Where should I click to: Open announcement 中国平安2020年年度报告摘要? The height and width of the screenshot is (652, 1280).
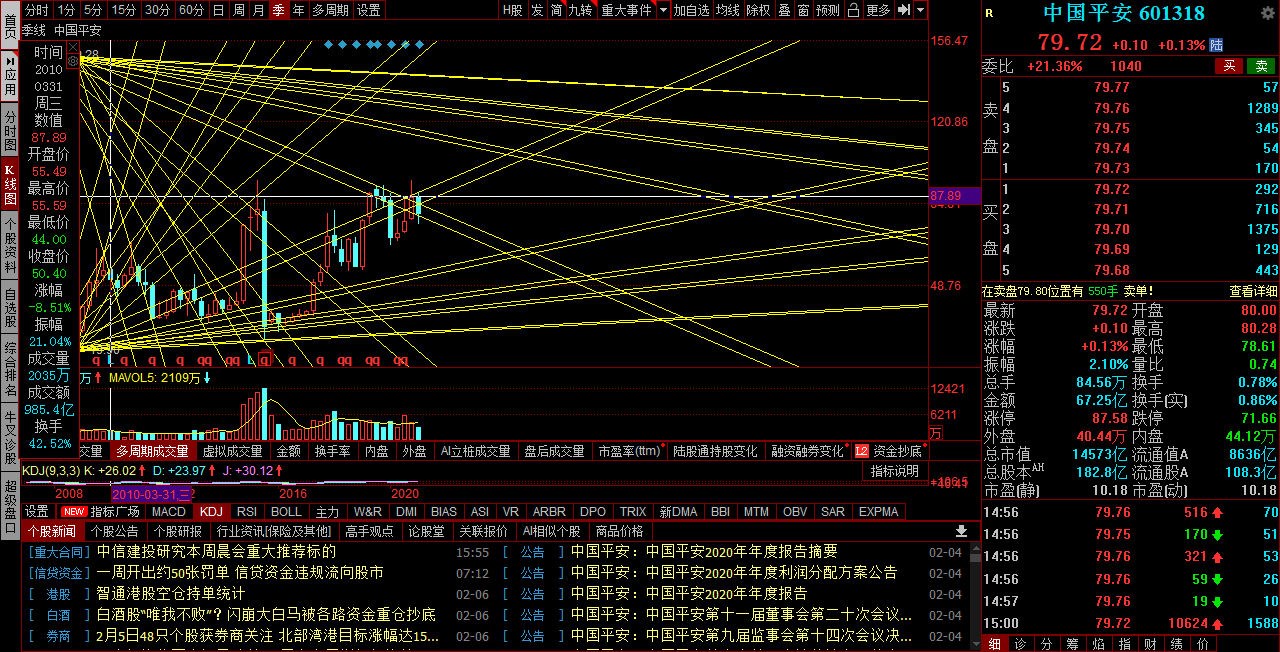(704, 551)
